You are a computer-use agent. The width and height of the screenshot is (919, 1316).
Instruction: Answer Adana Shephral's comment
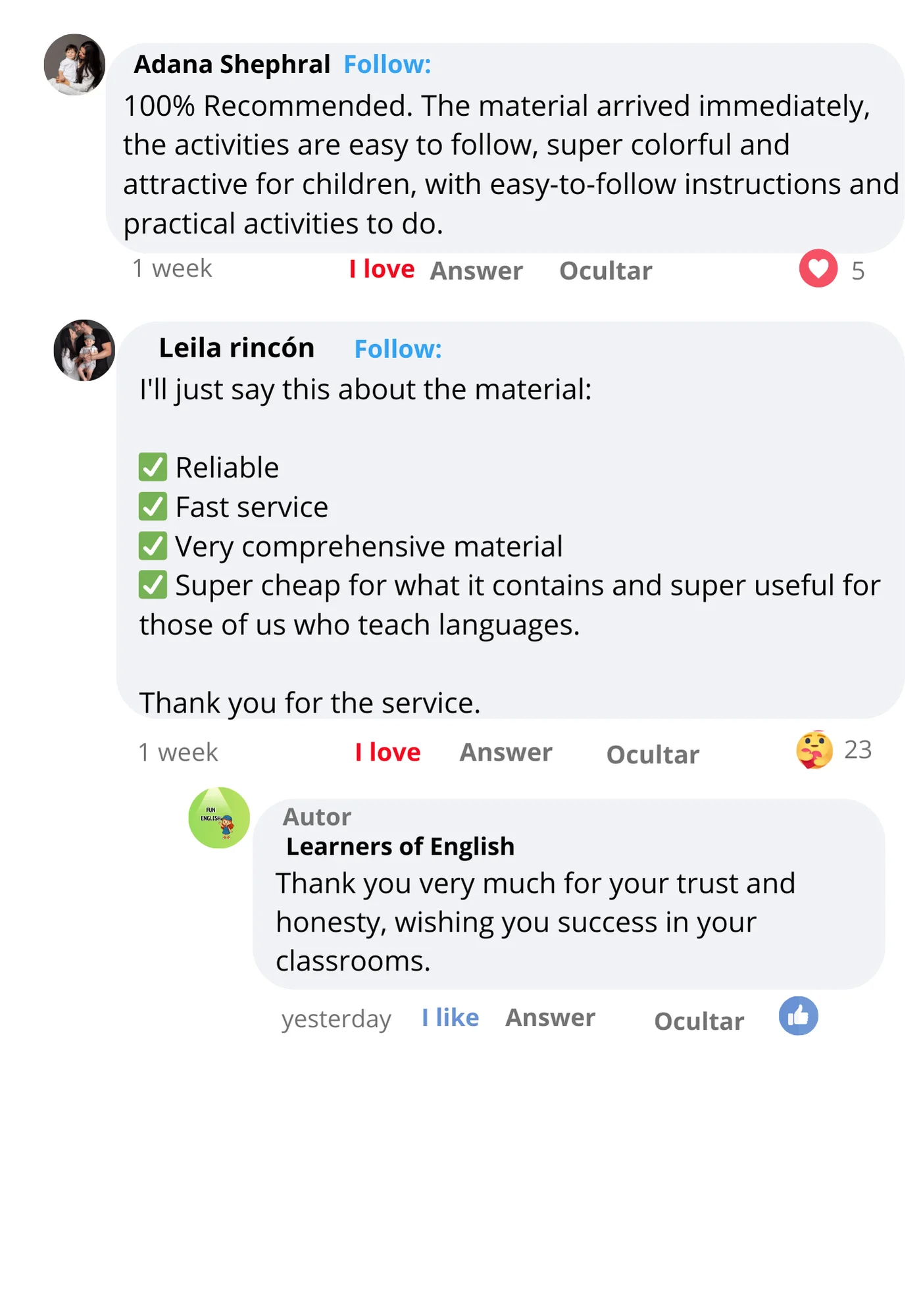click(x=476, y=270)
